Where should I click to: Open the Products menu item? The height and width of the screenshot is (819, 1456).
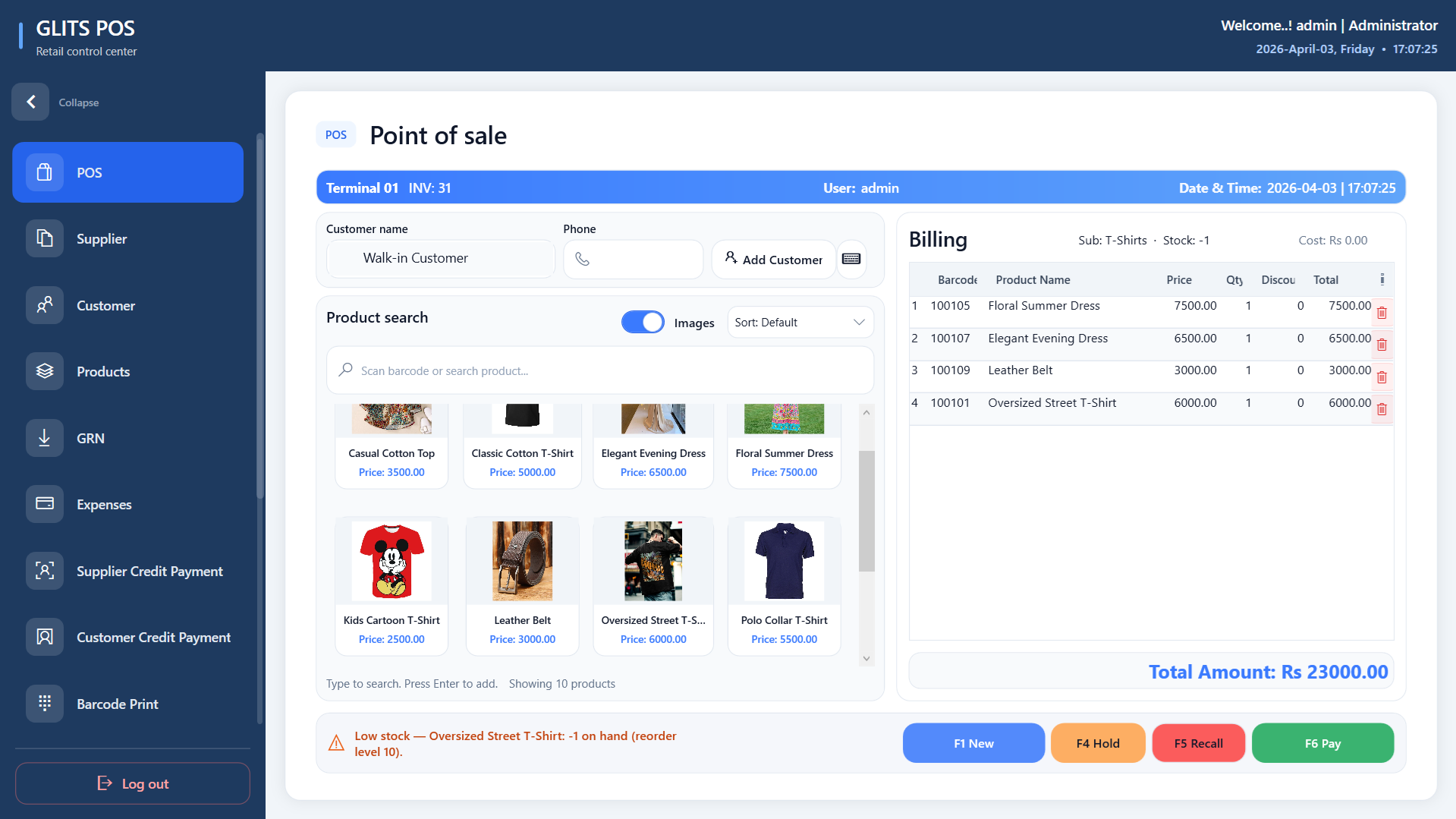[103, 372]
